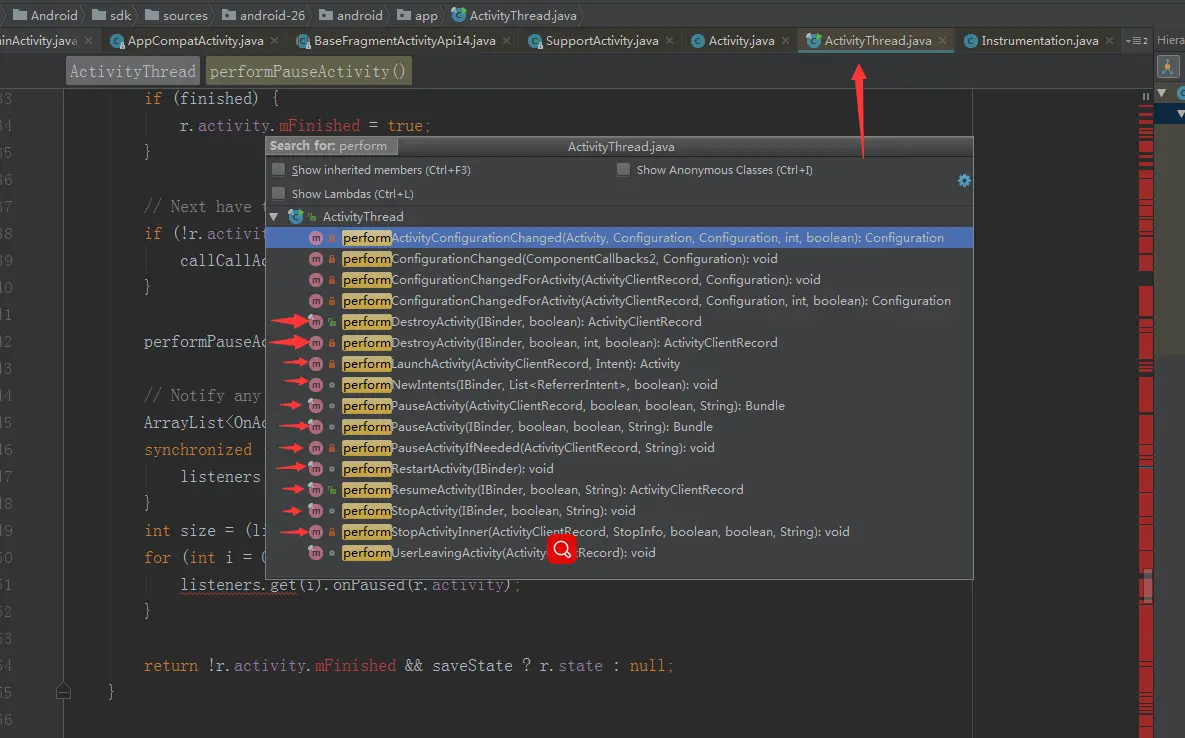
Task: Click code analysis indicator atop error stripe
Action: (x=1146, y=96)
